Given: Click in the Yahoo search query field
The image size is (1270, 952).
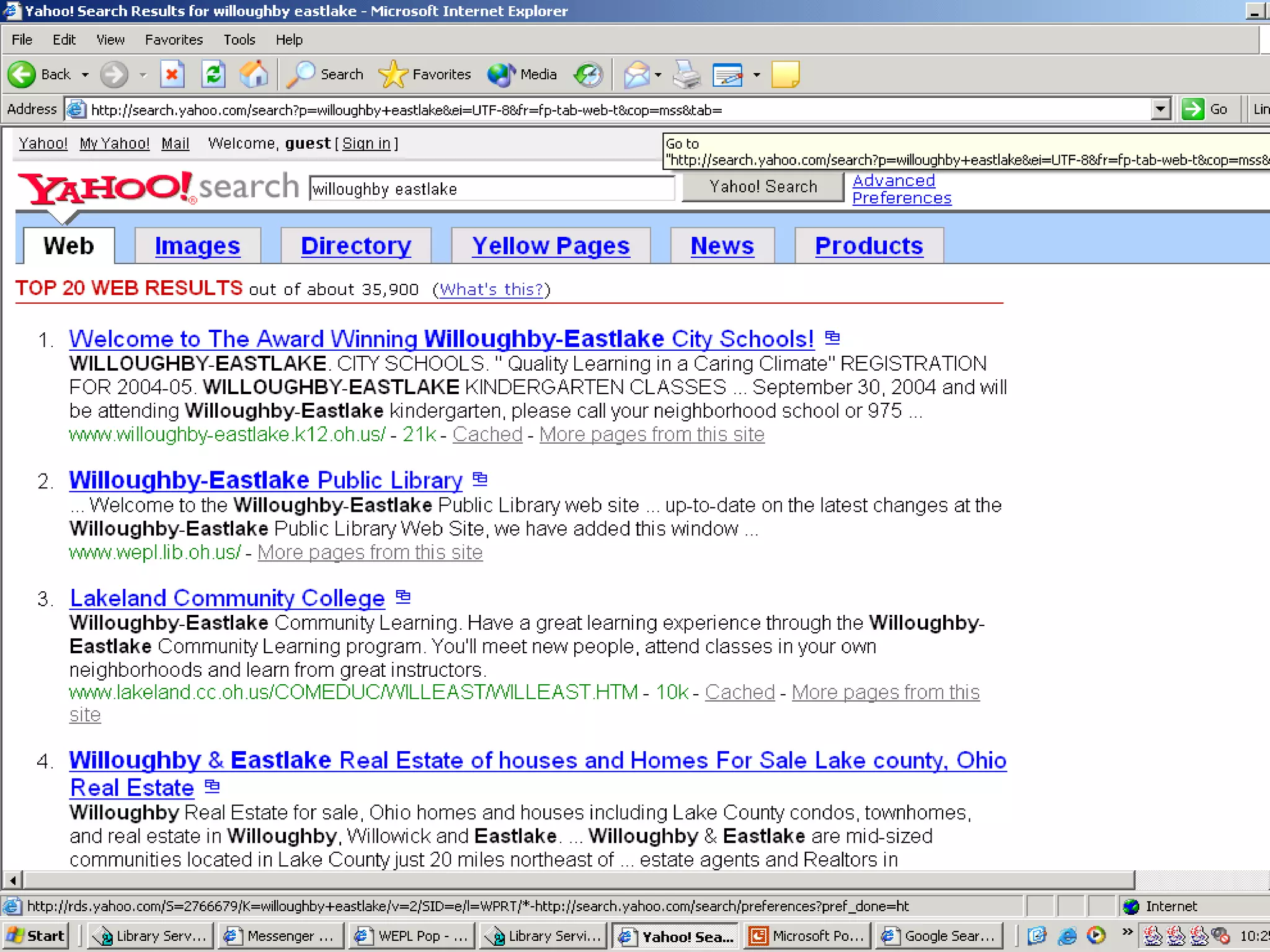Looking at the screenshot, I should [x=491, y=188].
